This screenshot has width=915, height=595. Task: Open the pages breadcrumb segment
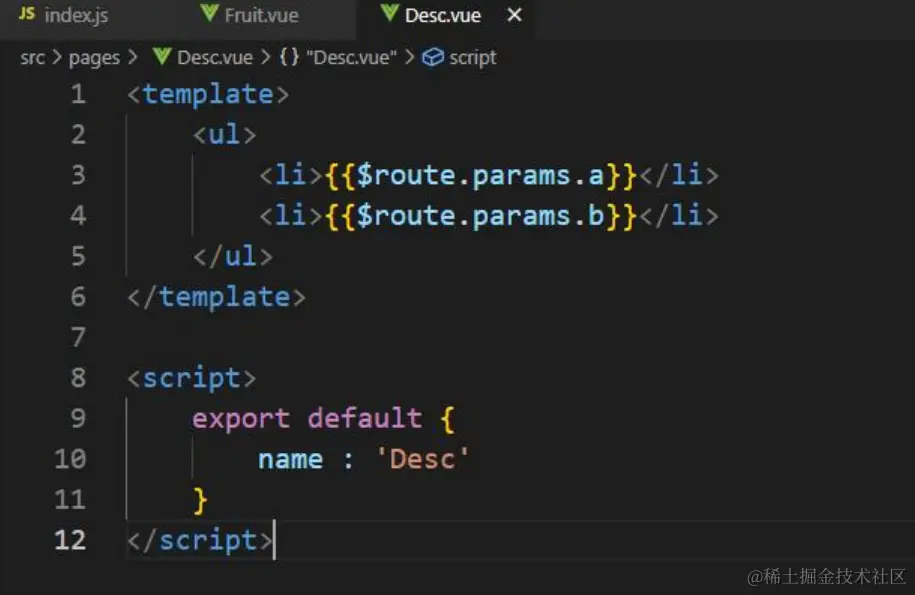(94, 58)
